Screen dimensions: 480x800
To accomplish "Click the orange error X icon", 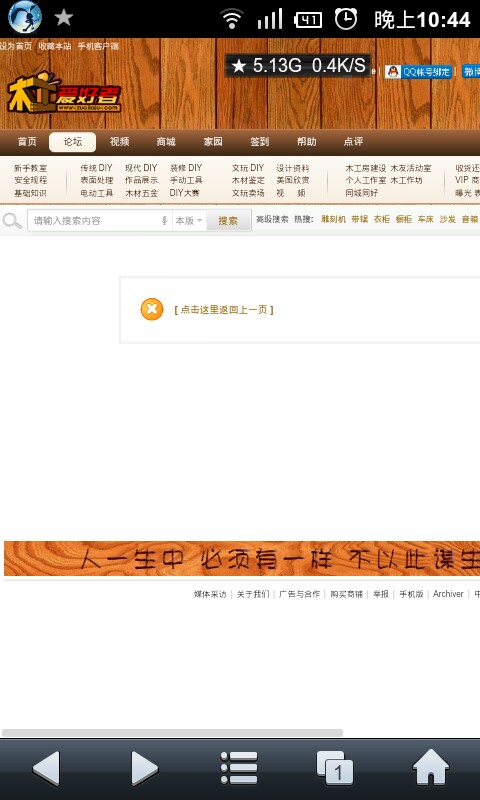I will (152, 309).
